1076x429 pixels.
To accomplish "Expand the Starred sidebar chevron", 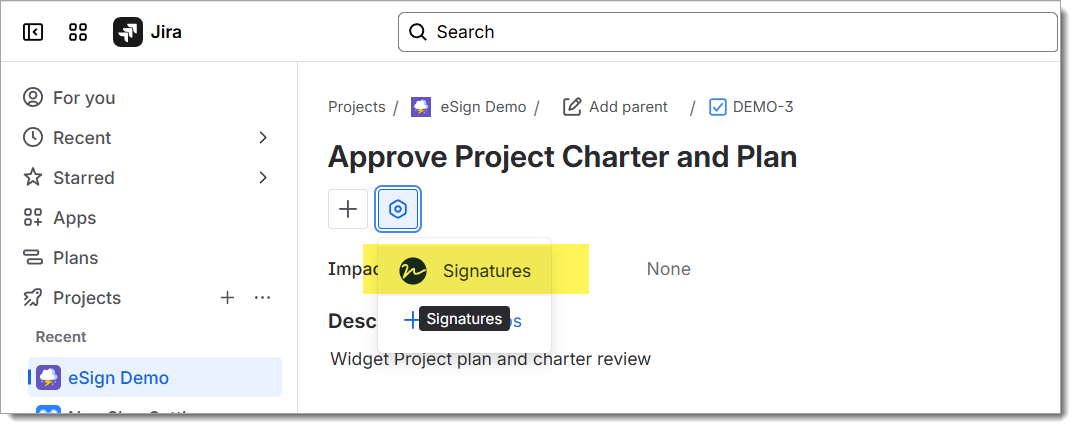I will tap(263, 177).
